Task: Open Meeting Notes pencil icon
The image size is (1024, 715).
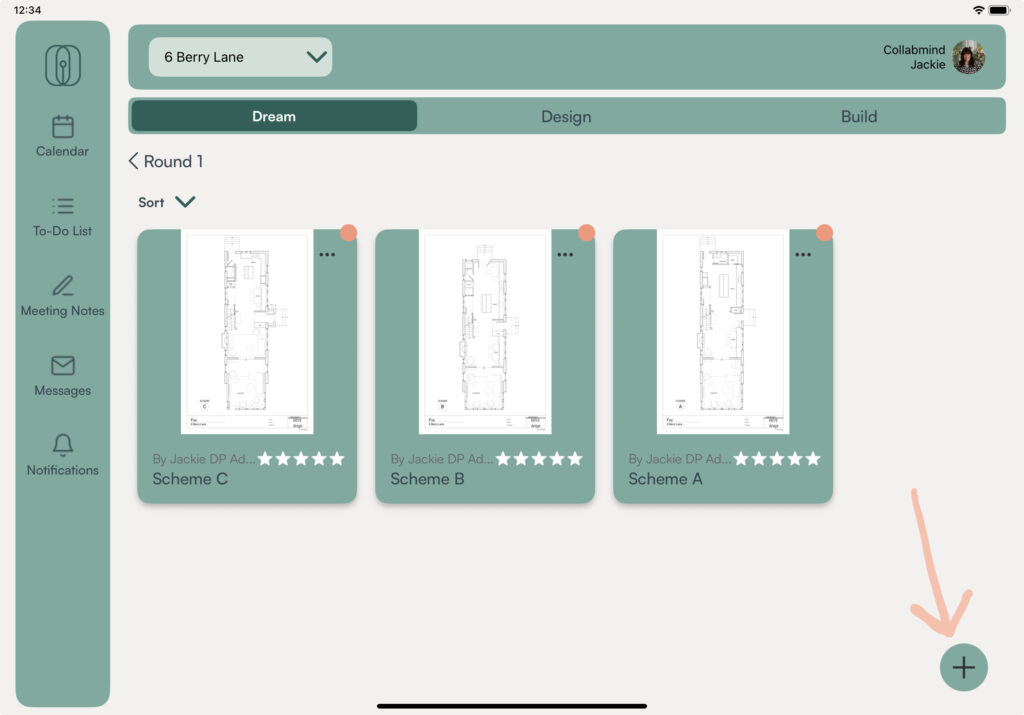Action: click(x=63, y=286)
